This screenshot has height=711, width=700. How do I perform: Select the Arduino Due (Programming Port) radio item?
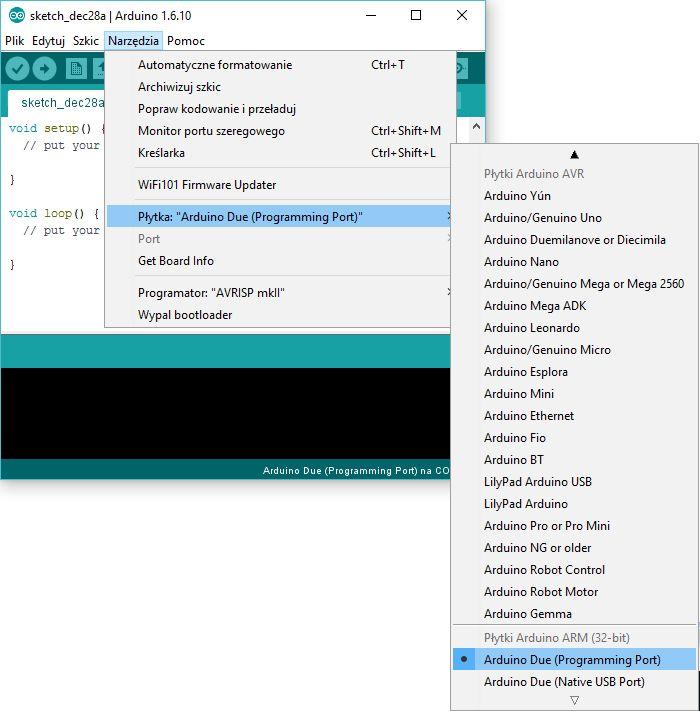pos(574,659)
